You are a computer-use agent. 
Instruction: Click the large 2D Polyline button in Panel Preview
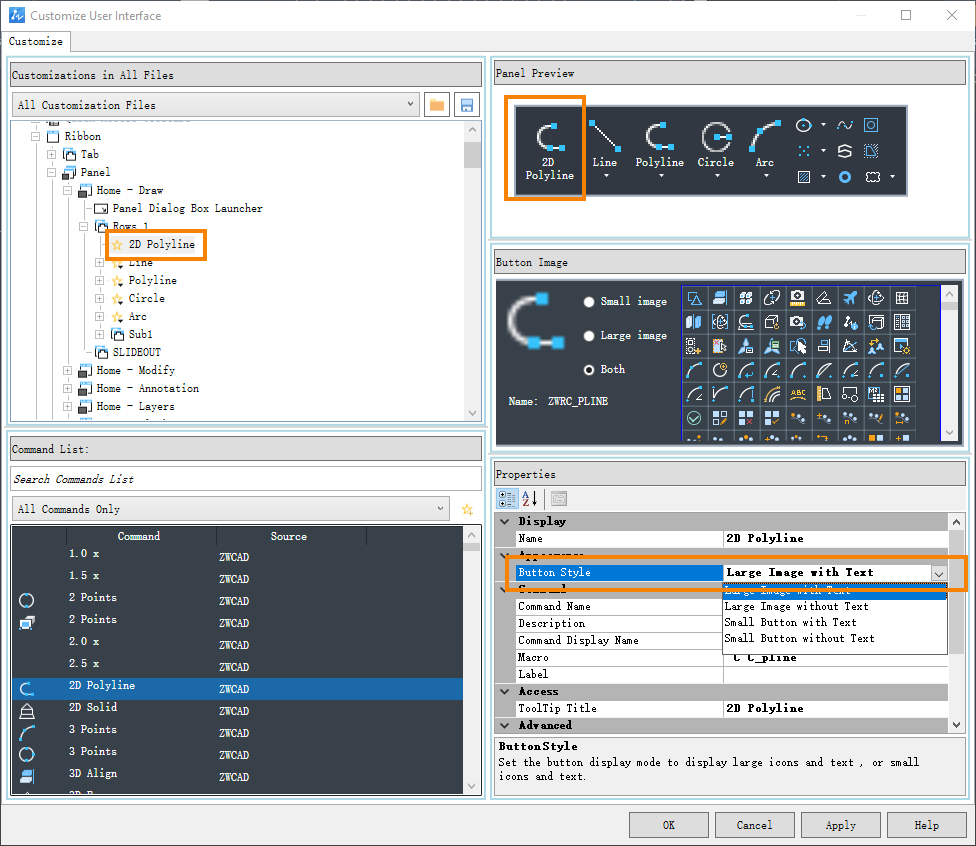tap(549, 149)
